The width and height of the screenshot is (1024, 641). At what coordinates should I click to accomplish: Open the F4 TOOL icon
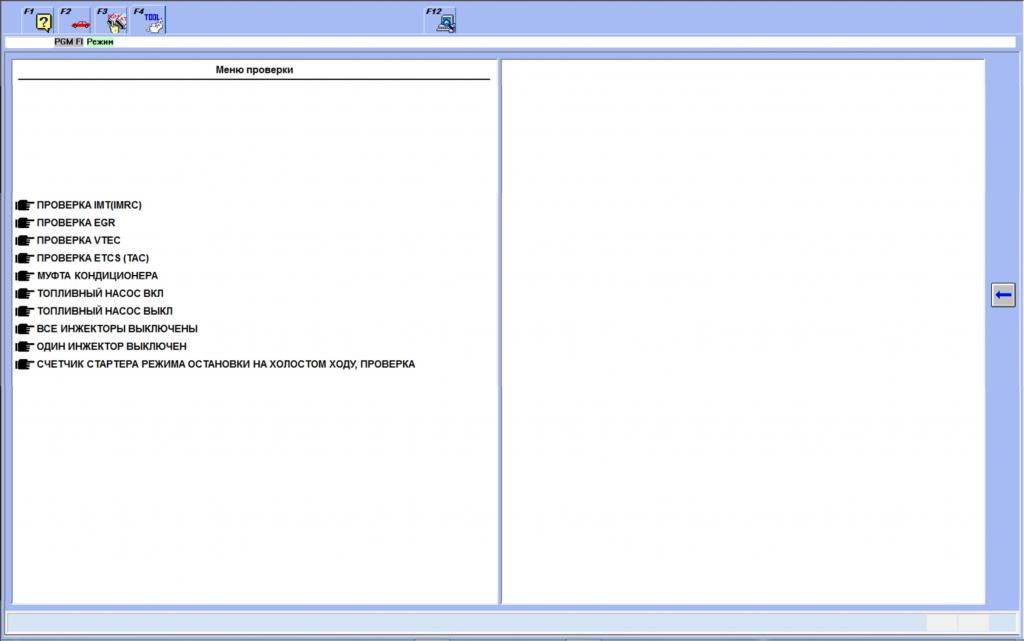pyautogui.click(x=152, y=21)
